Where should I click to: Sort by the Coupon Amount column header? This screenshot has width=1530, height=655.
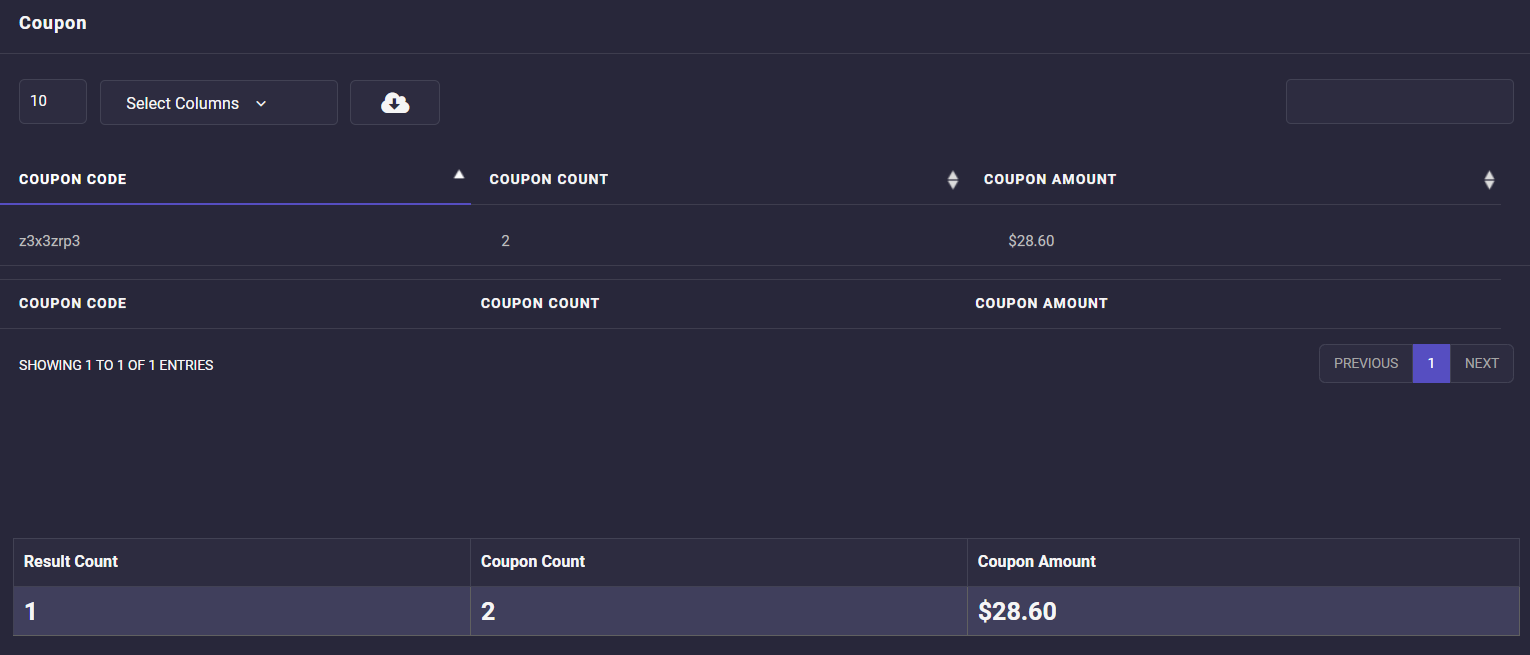point(1050,180)
